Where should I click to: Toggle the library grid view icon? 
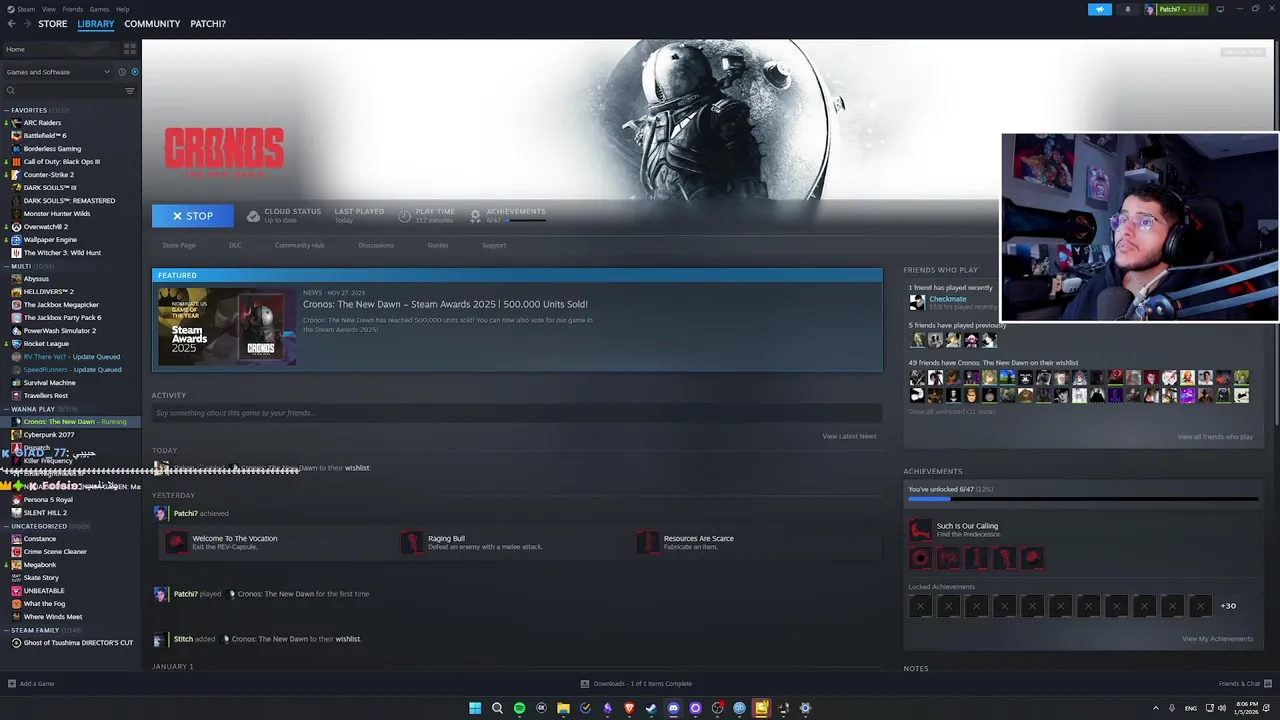[x=130, y=49]
